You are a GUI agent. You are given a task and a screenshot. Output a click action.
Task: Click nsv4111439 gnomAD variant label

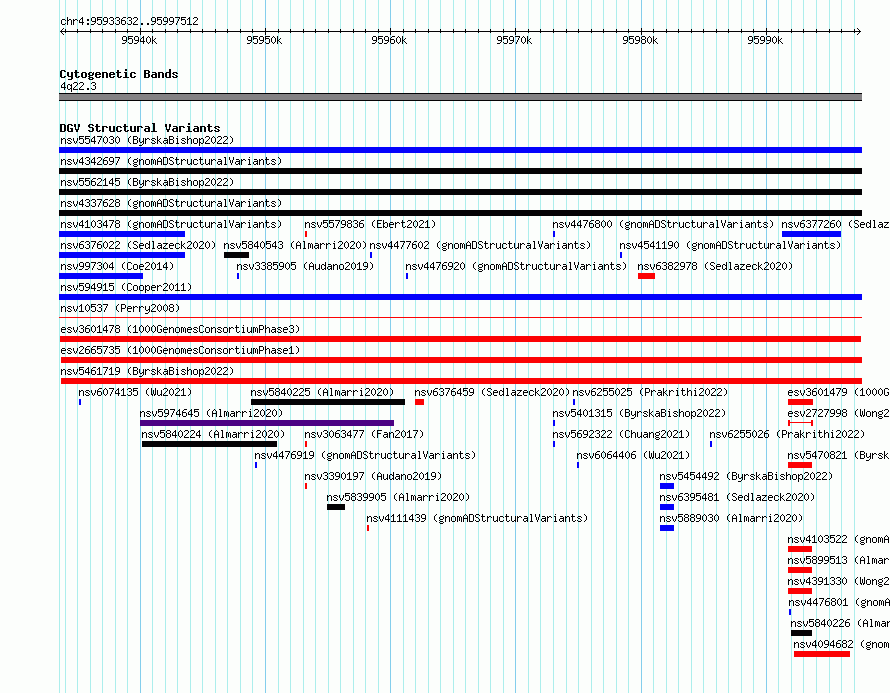[477, 518]
